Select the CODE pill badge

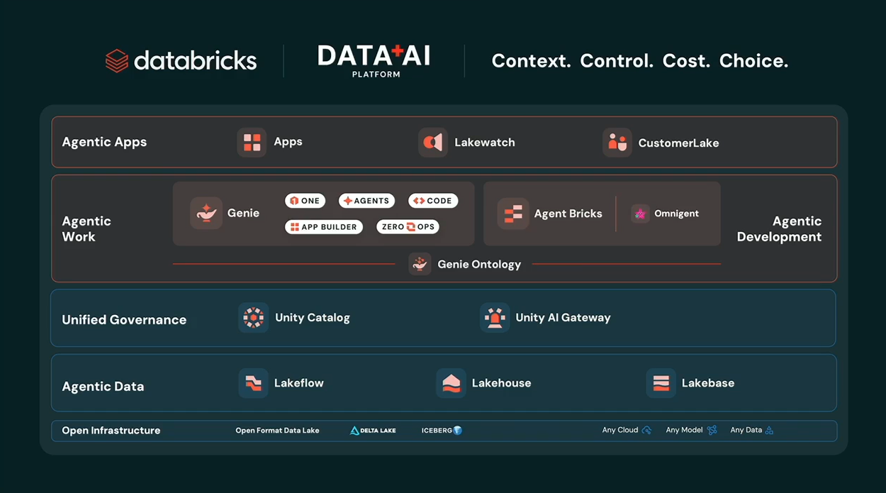(x=433, y=201)
